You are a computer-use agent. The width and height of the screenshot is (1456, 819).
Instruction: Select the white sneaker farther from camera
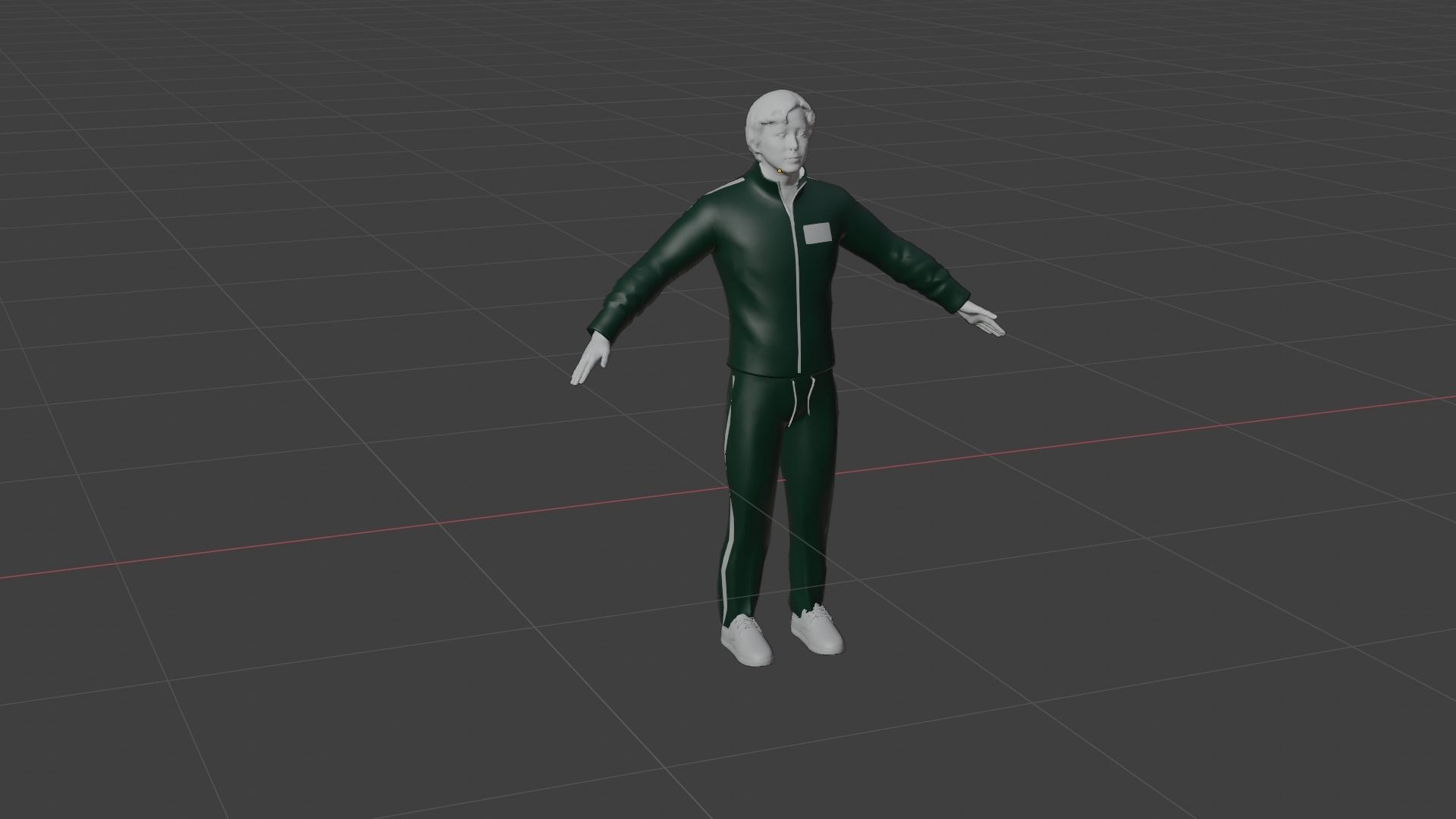coord(817,629)
